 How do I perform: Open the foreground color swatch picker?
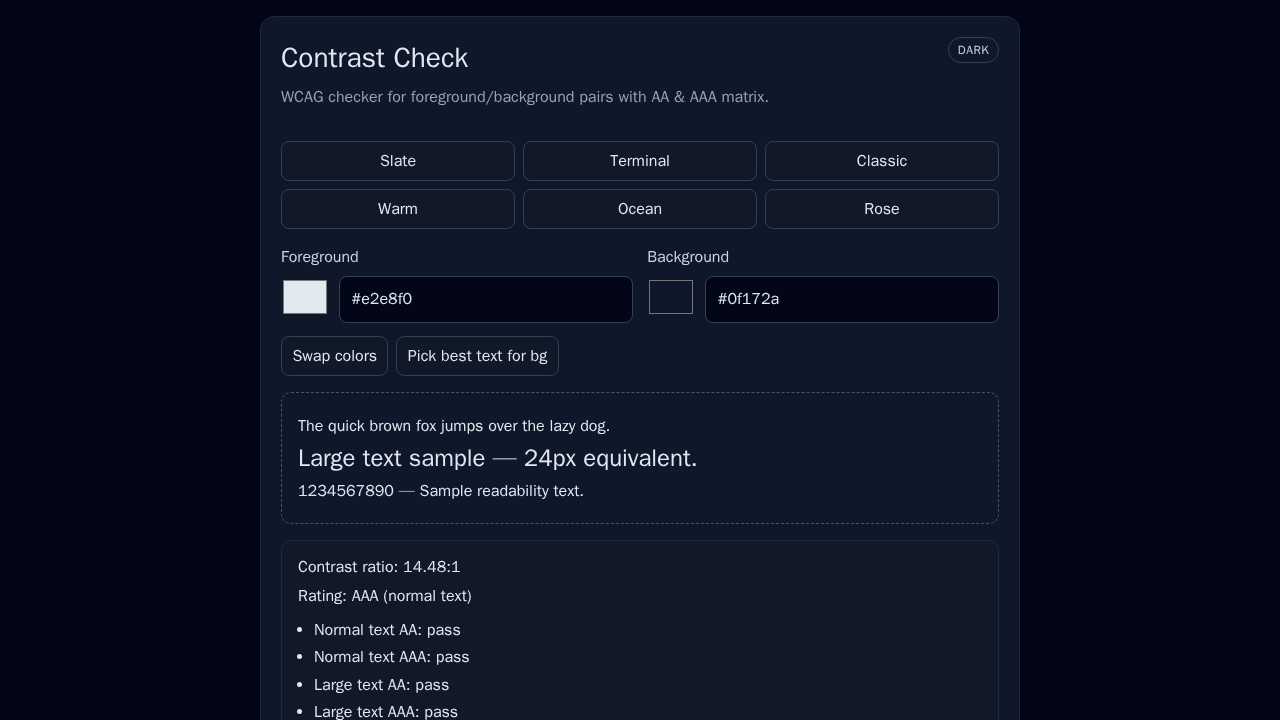coord(305,297)
